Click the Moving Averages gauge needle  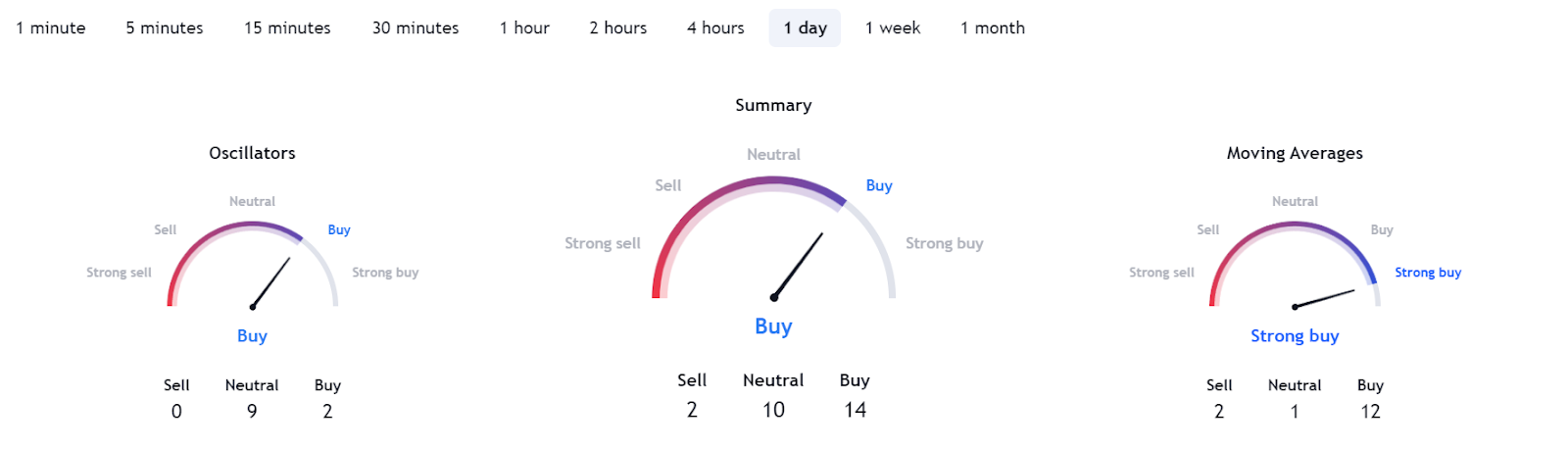coord(1325,298)
